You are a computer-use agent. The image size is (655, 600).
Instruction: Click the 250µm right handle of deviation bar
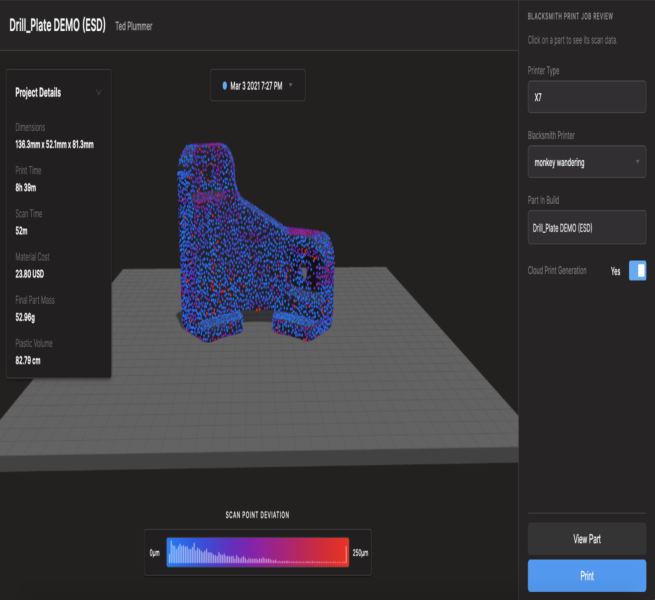[348, 552]
